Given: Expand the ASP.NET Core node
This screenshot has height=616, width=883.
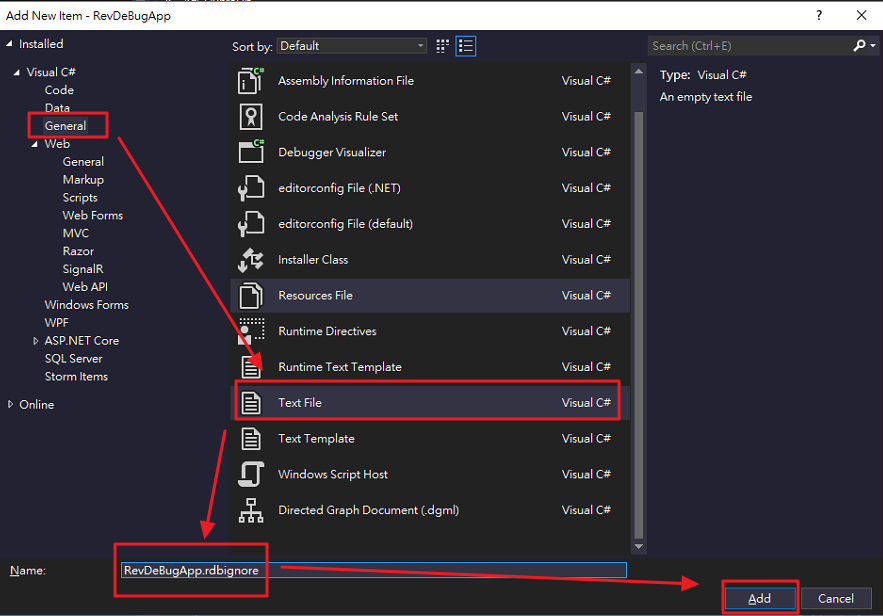Looking at the screenshot, I should coord(36,340).
